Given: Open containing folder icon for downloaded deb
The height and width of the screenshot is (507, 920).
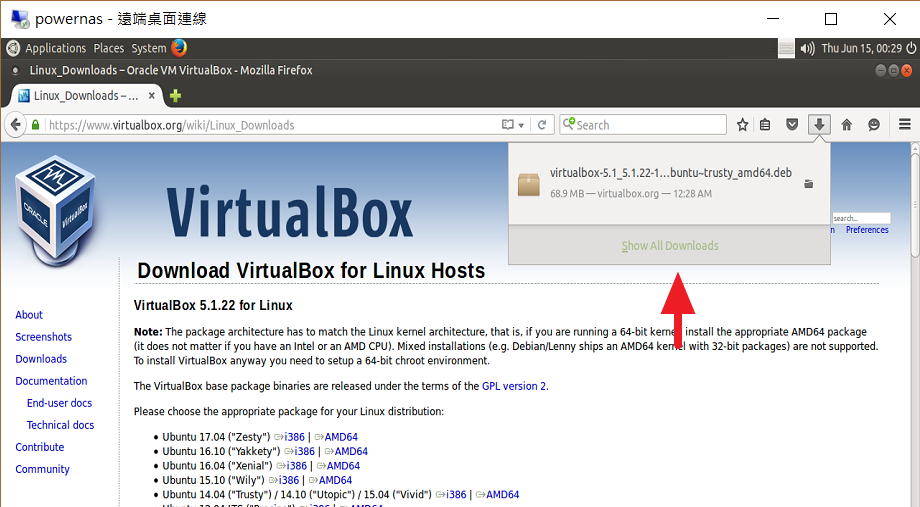Looking at the screenshot, I should click(809, 184).
